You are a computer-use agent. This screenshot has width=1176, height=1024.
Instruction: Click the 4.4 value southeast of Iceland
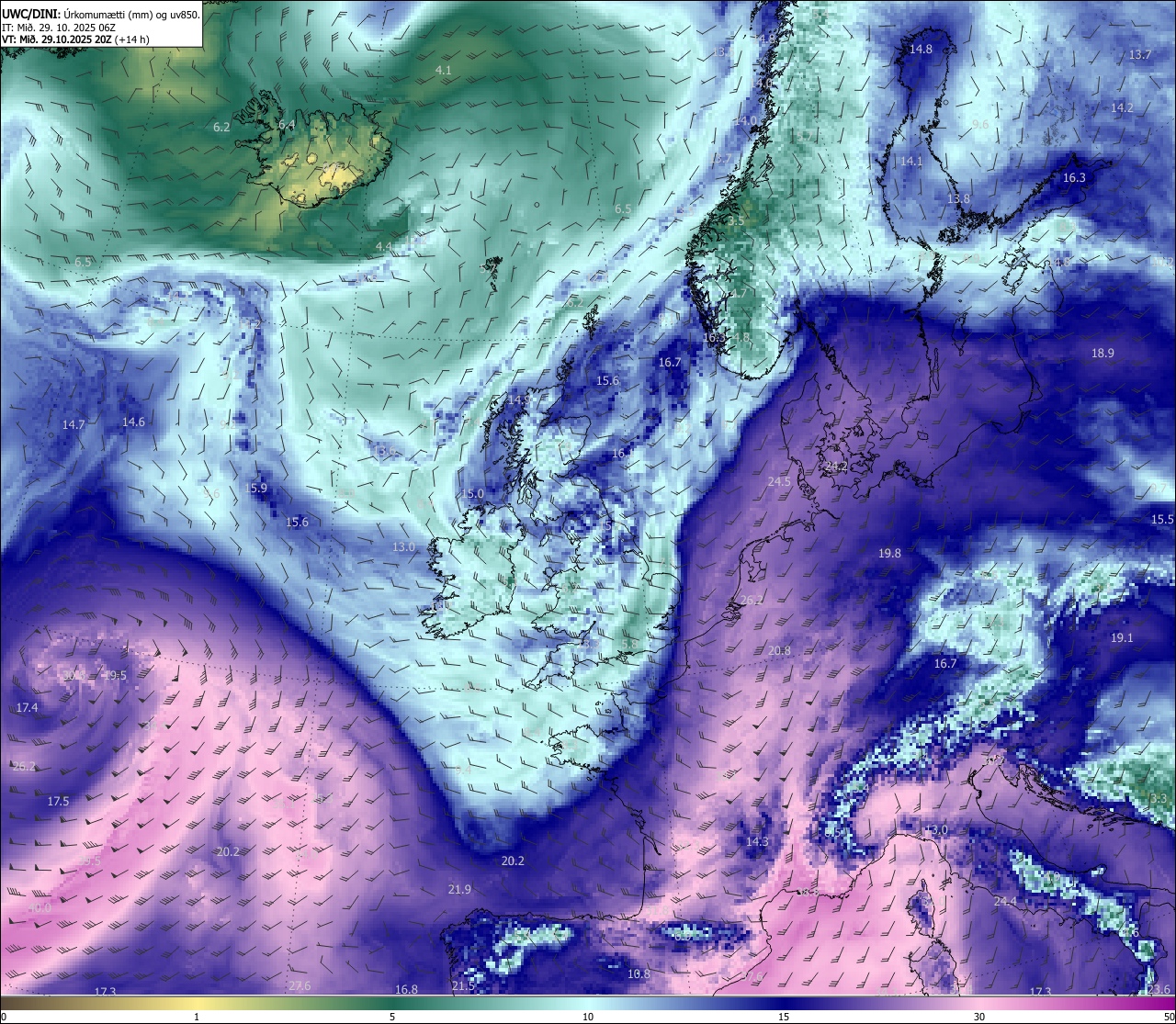point(384,247)
